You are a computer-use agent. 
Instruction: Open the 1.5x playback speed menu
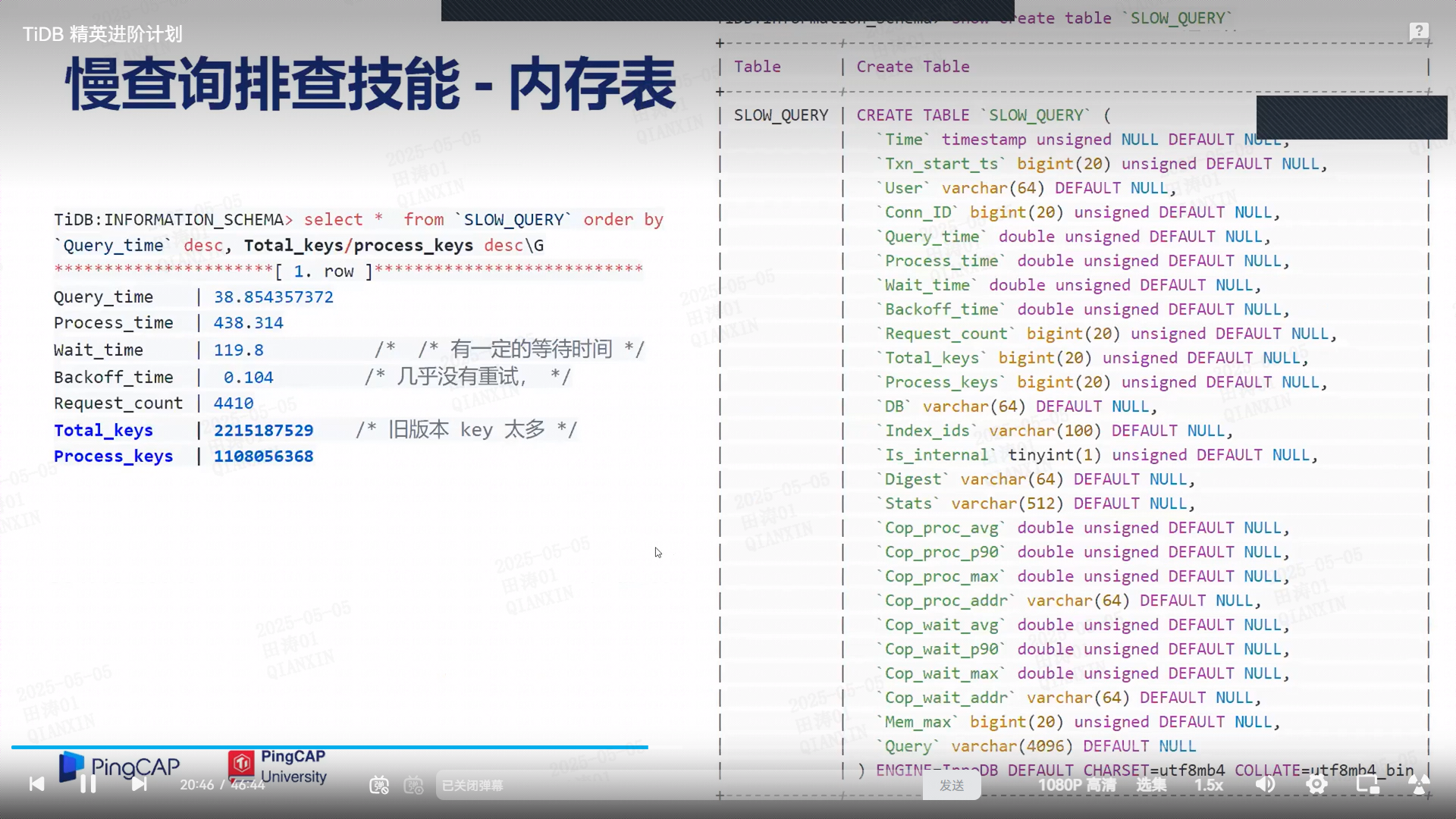[1209, 786]
